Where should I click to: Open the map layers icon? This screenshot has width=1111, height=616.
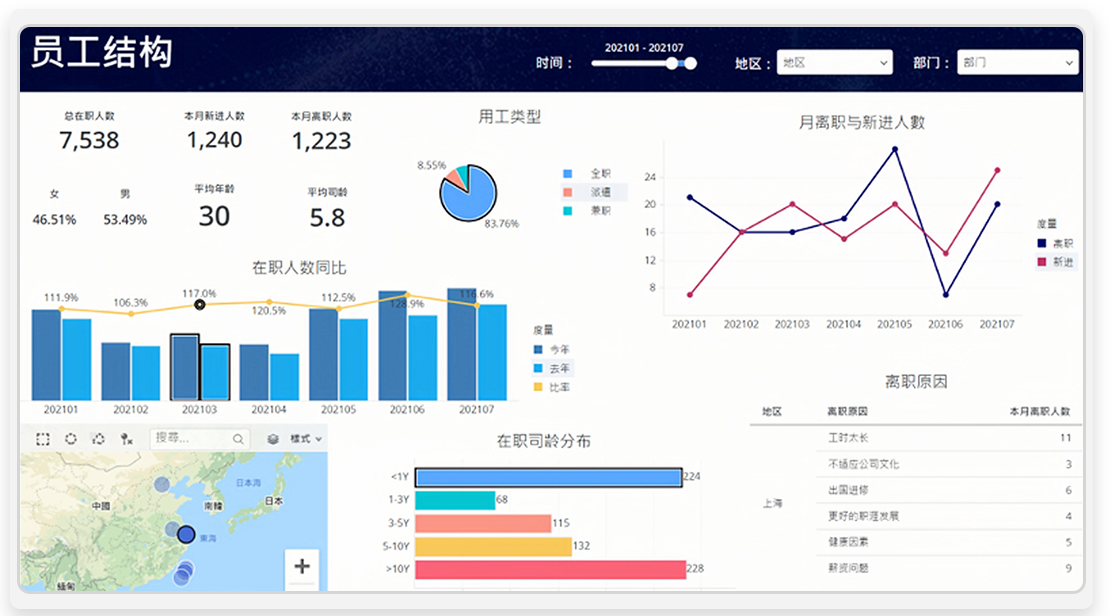coord(273,439)
